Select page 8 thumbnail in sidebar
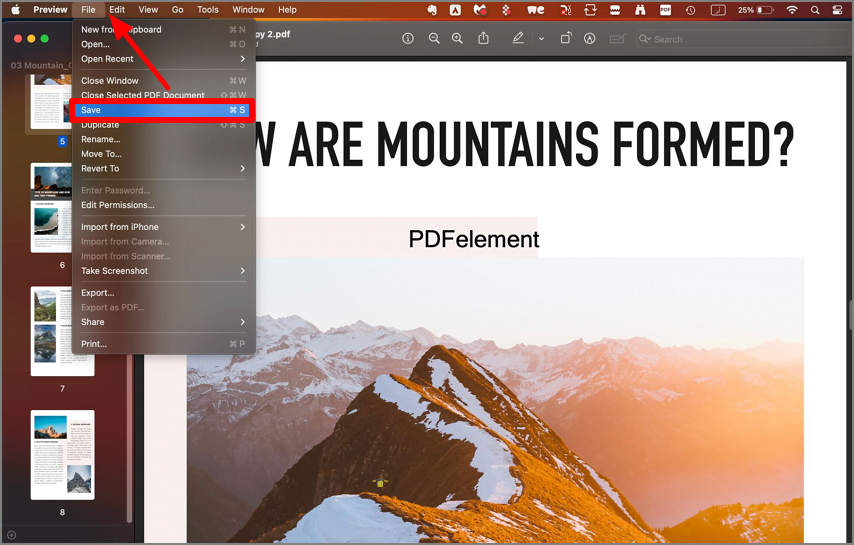854x545 pixels. [x=62, y=455]
